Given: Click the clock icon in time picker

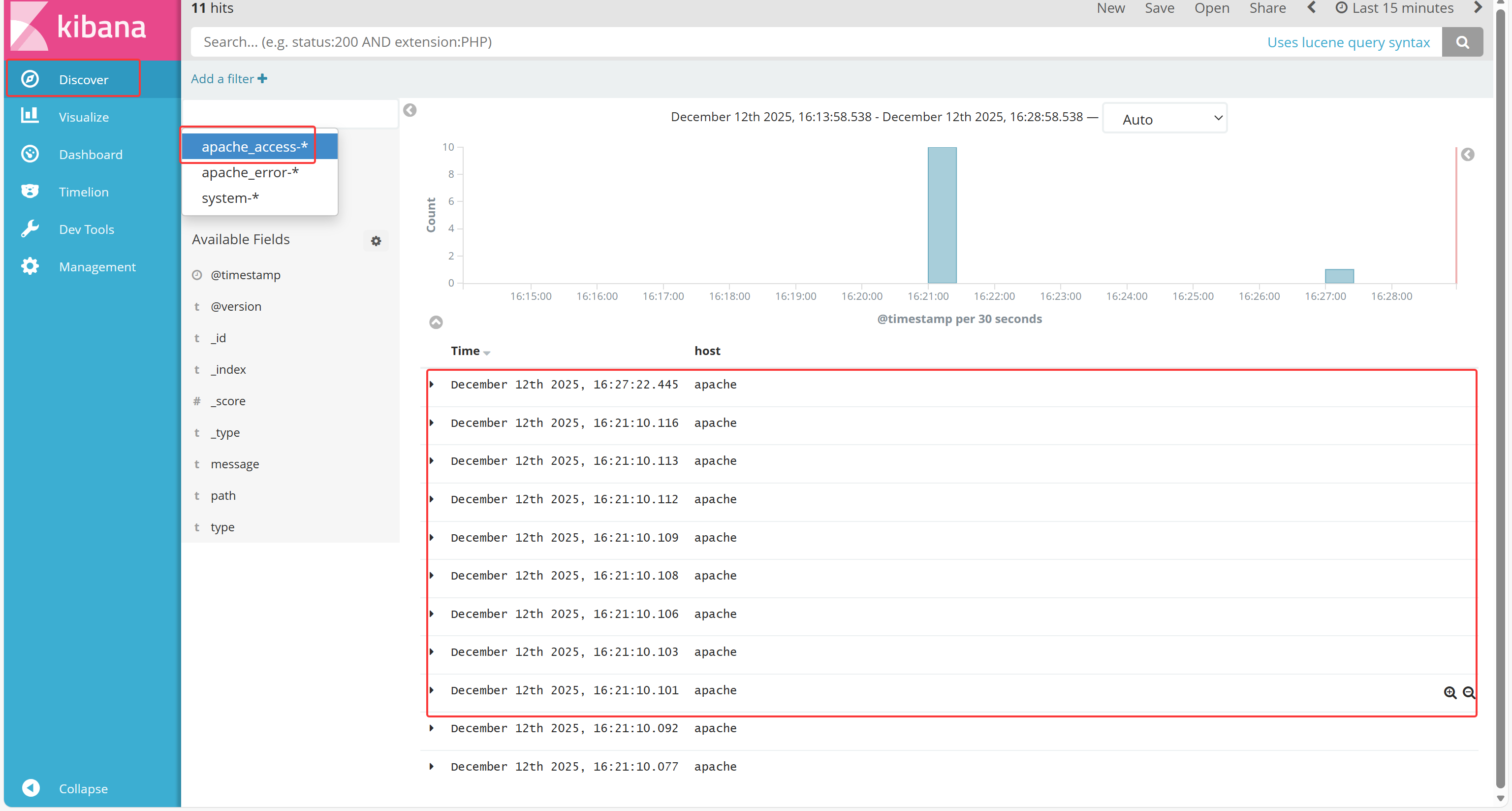Looking at the screenshot, I should (1341, 8).
